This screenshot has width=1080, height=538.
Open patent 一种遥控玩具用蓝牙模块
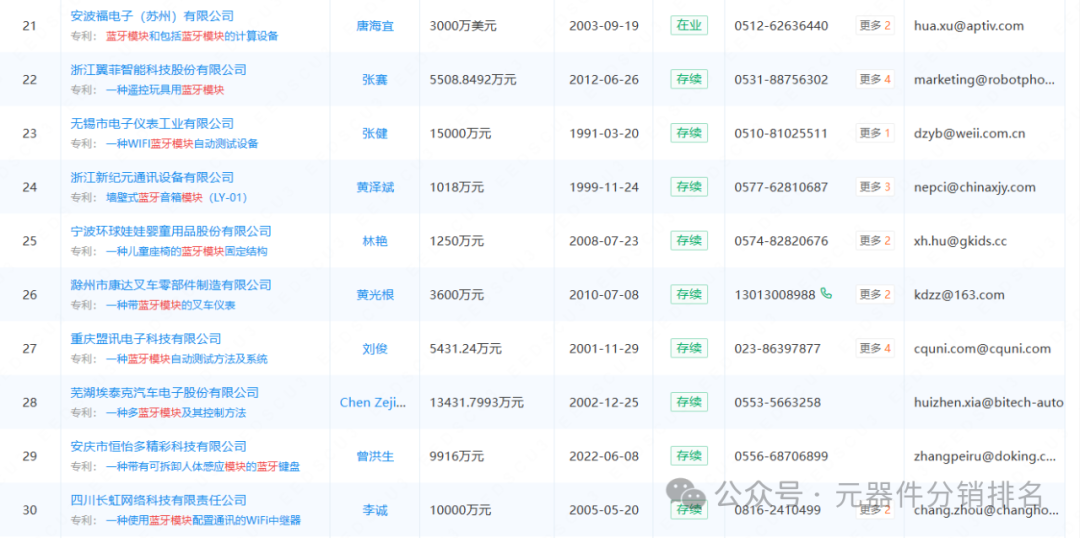click(x=165, y=90)
